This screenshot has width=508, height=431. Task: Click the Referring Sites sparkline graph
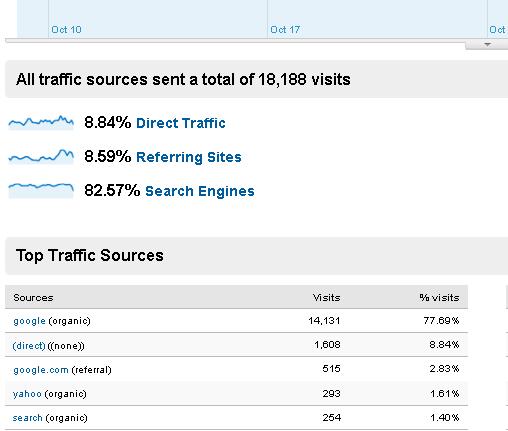click(x=41, y=156)
